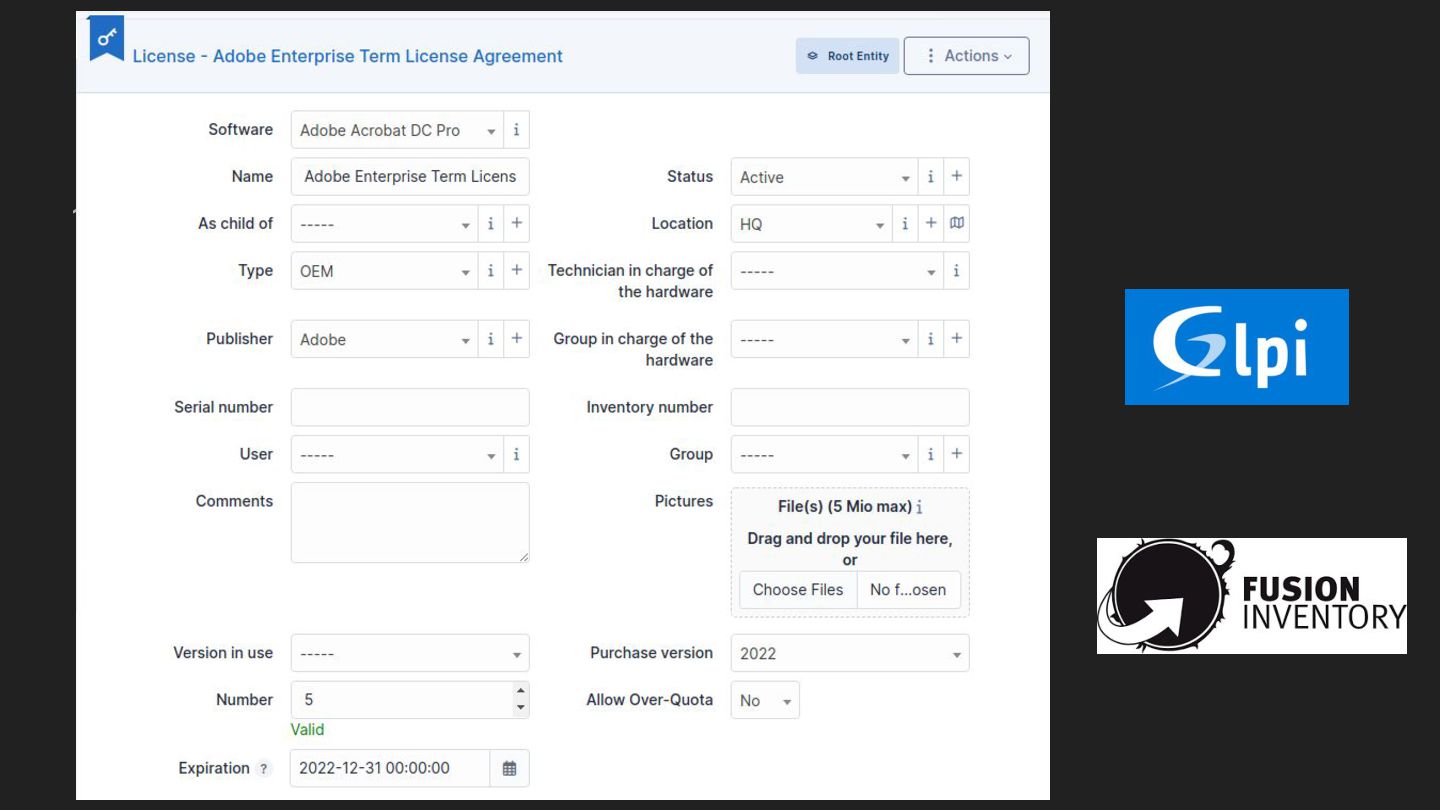Click Choose Files button
Screen dimensions: 1440x810
798,590
